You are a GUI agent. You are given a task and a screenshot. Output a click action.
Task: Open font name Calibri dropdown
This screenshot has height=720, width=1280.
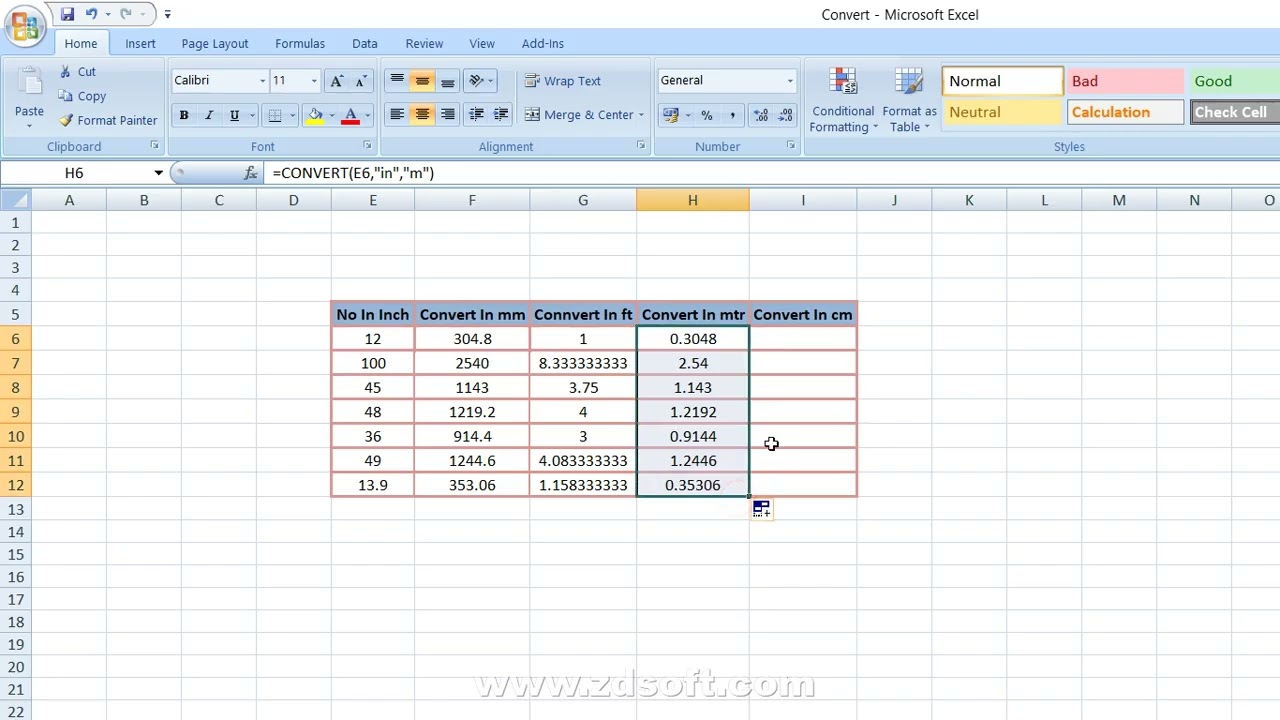[x=262, y=81]
